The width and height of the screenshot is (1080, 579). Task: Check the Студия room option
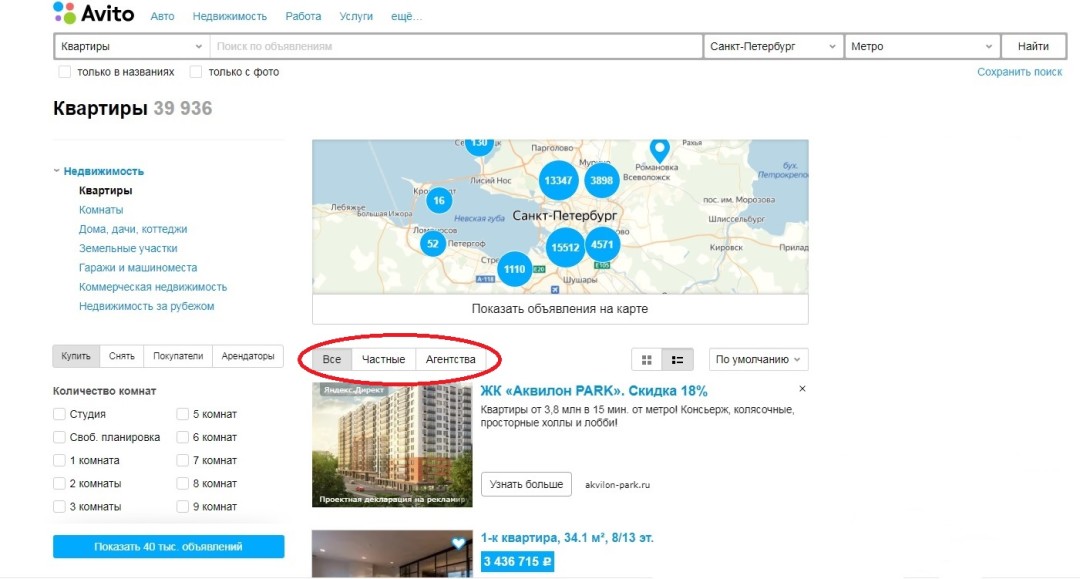pyautogui.click(x=60, y=414)
